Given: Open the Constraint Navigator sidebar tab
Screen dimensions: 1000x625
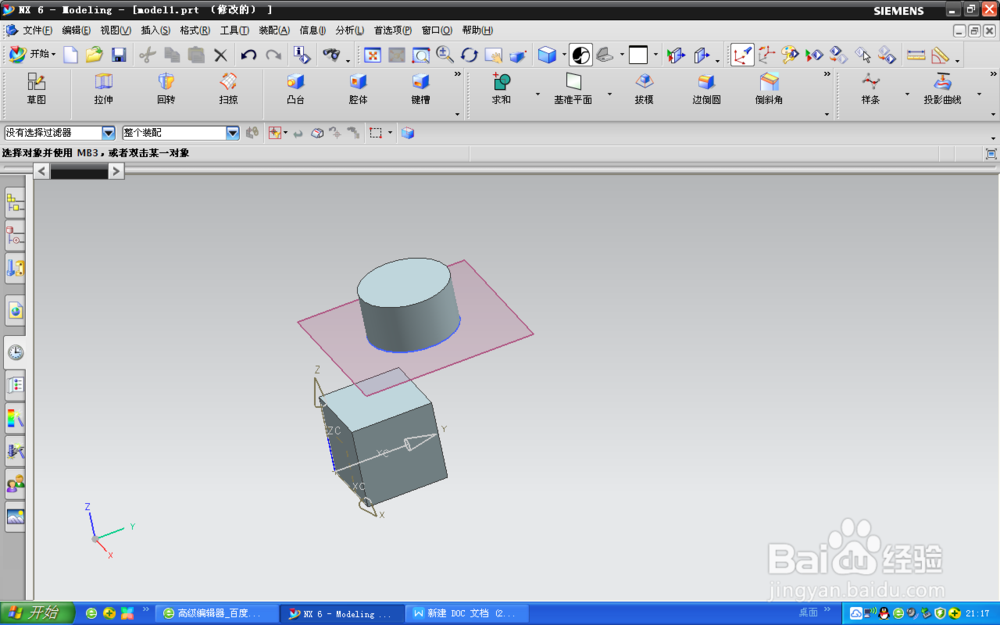Looking at the screenshot, I should (15, 237).
